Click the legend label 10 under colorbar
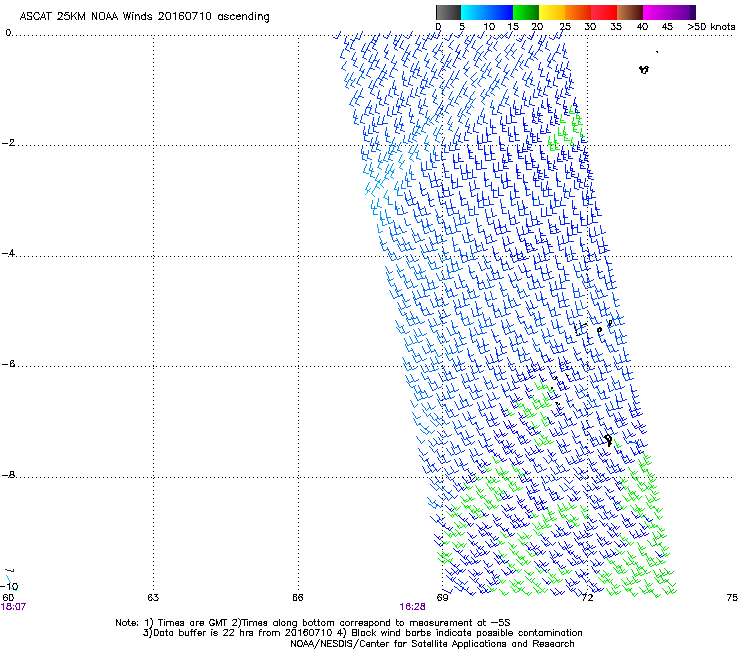 pos(489,27)
